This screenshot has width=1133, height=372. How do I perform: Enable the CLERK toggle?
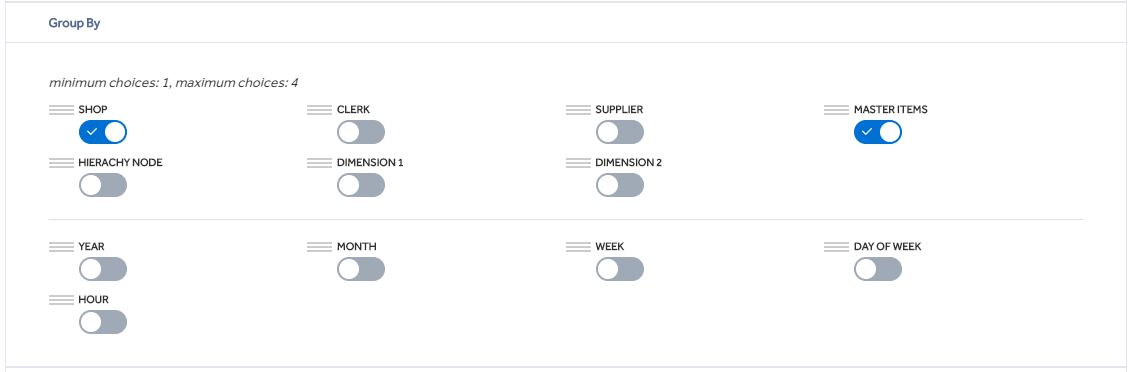(x=361, y=132)
